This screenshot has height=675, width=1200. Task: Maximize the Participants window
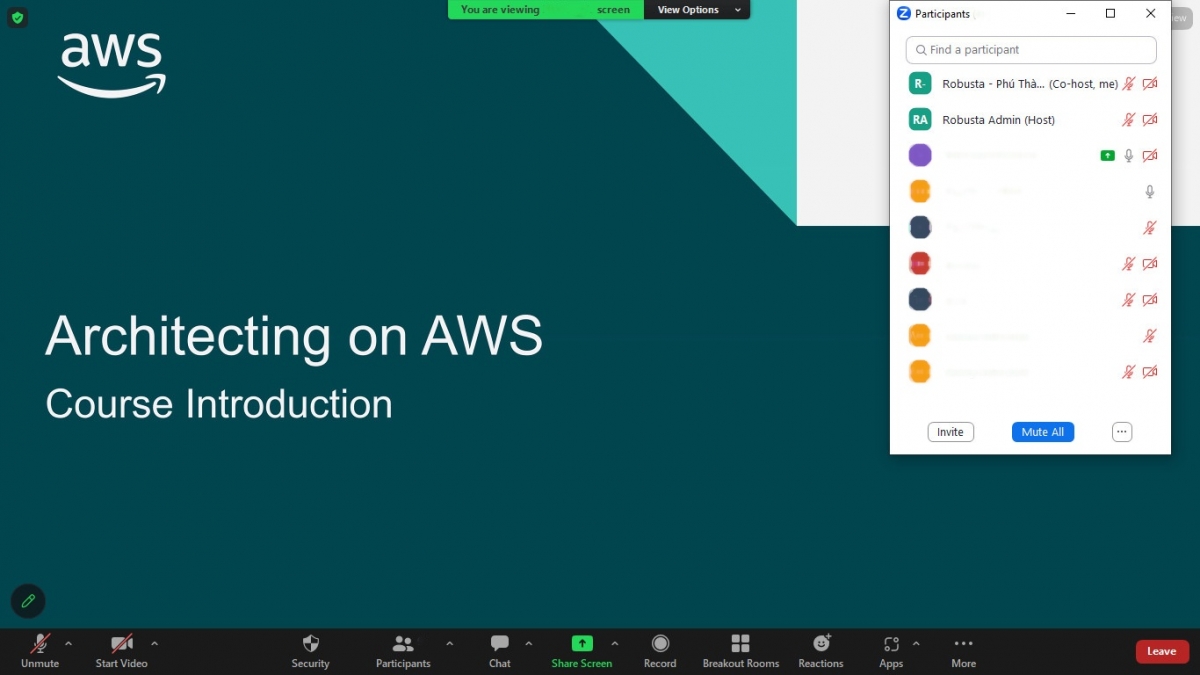click(1110, 14)
